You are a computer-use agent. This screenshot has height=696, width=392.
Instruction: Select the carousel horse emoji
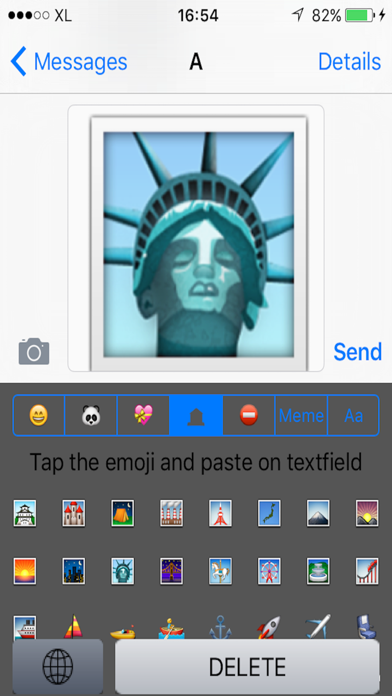(x=220, y=571)
